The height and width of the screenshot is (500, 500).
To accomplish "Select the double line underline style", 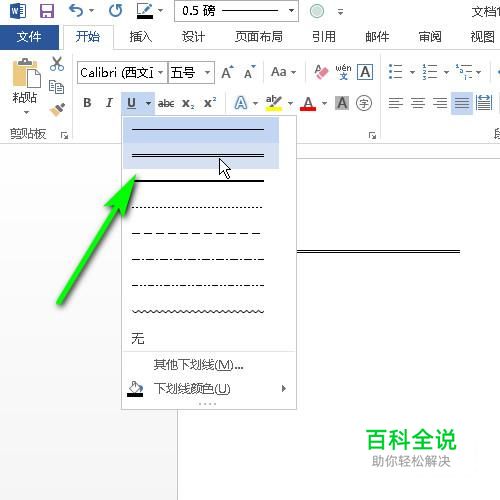I will [x=201, y=156].
